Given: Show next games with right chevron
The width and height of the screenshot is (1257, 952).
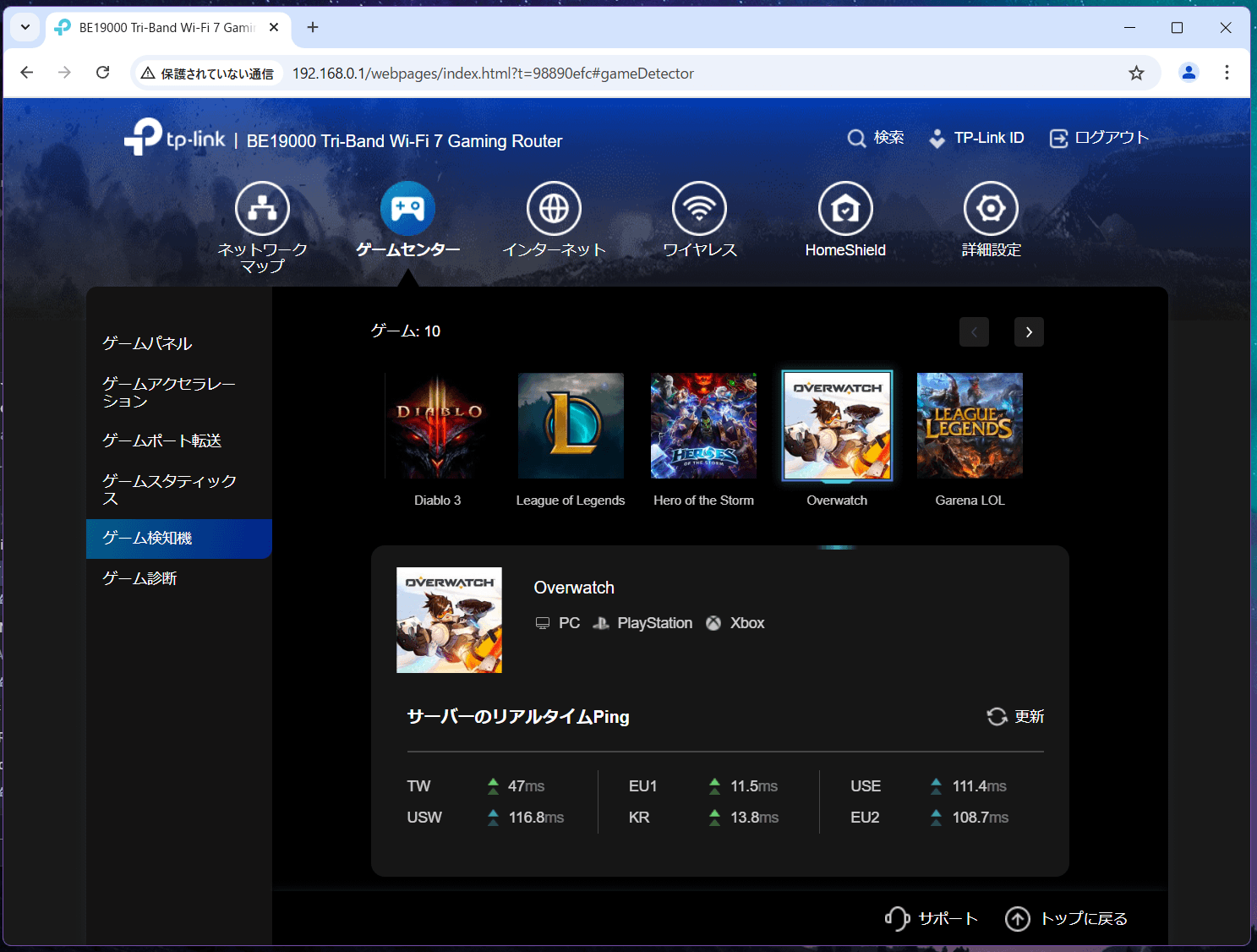Looking at the screenshot, I should pos(1029,332).
